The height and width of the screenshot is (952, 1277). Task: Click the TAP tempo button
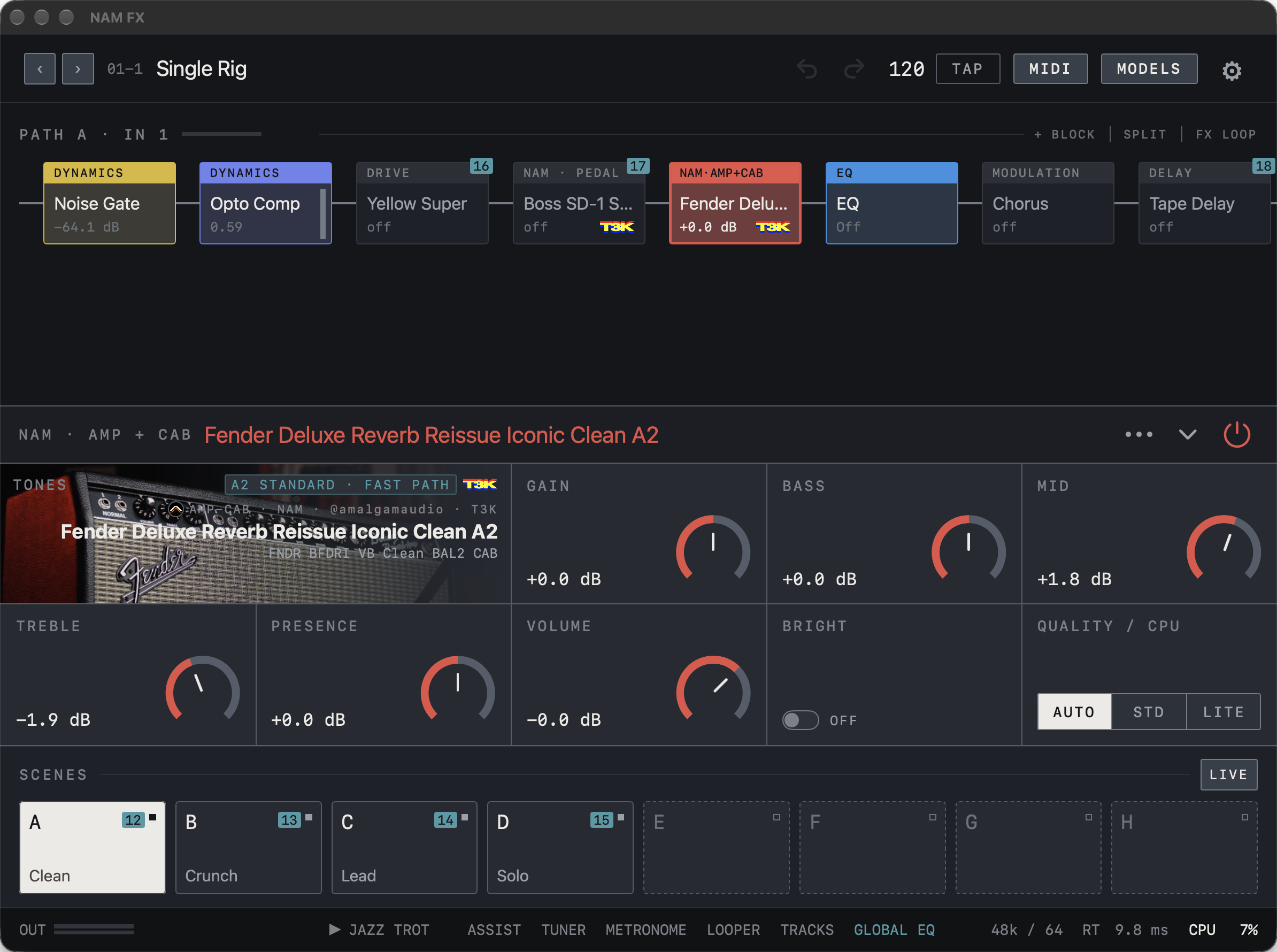click(x=967, y=69)
